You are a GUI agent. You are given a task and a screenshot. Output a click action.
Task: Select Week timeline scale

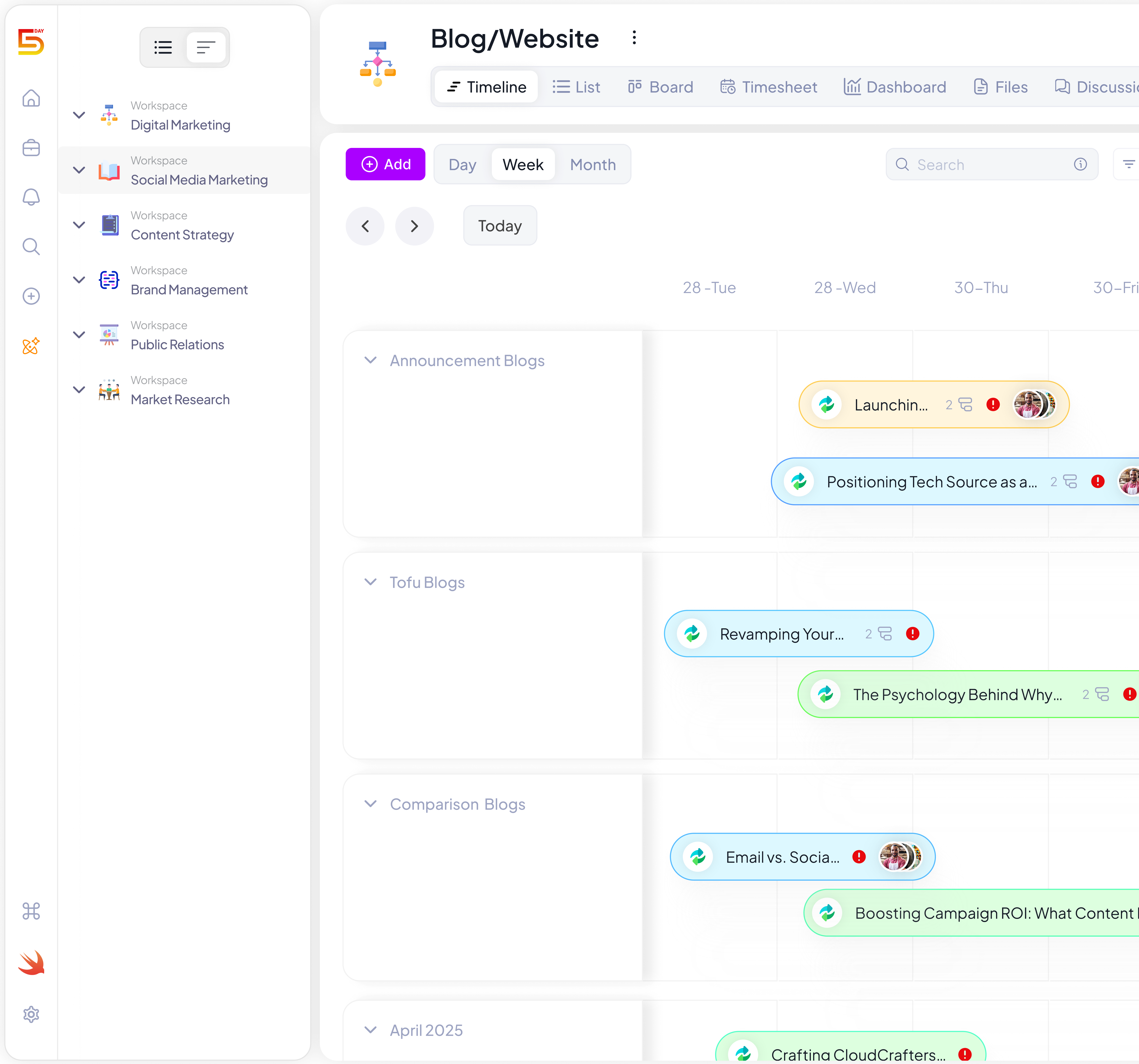523,164
